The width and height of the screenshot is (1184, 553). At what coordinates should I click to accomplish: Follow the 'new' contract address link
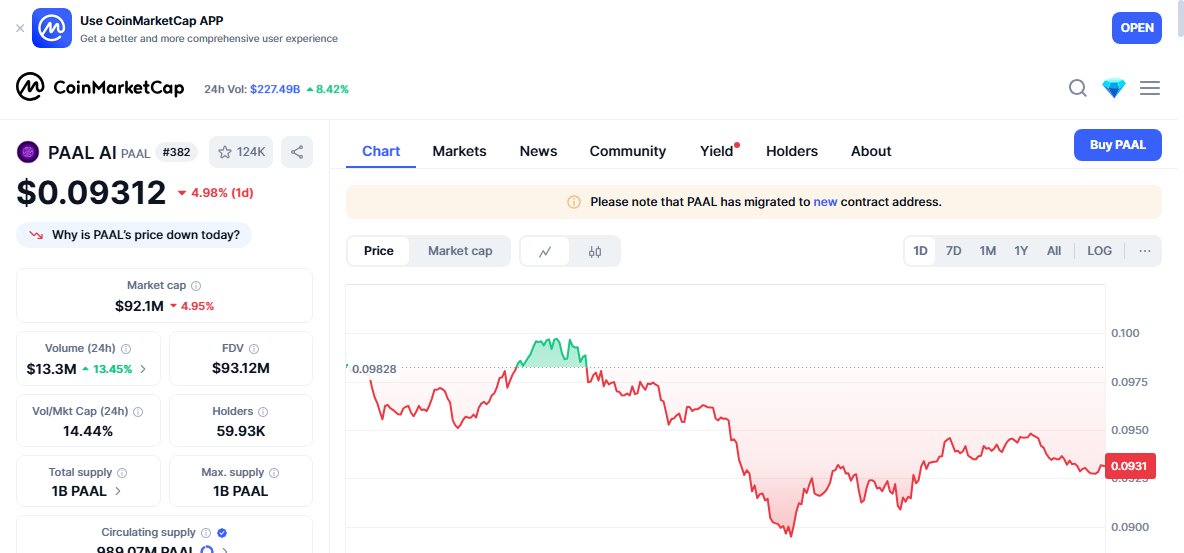coord(825,202)
